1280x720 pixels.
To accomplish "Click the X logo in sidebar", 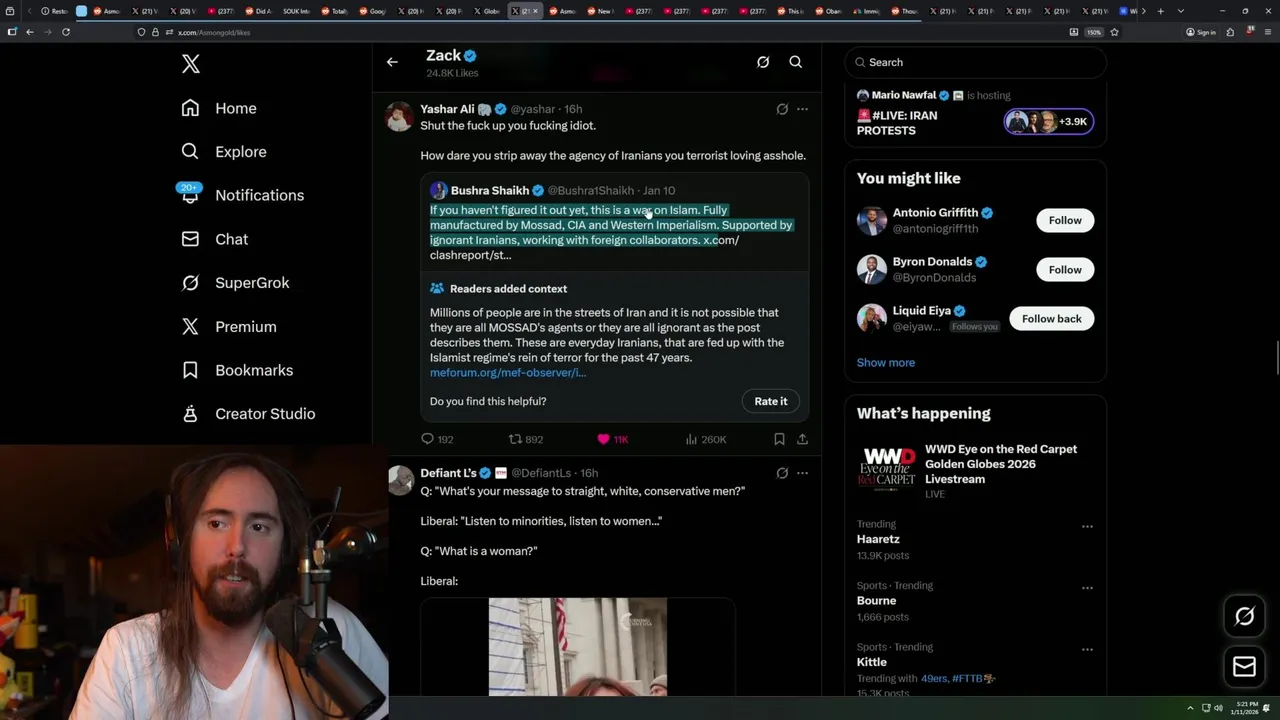I will [x=191, y=64].
